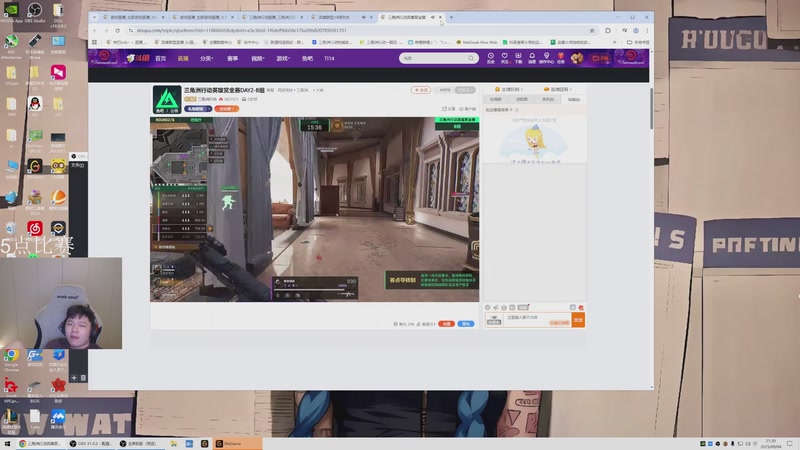Screen dimensions: 800x450
Task: Expand the 分类 dropdown in Douyu nav
Action: 207,59
